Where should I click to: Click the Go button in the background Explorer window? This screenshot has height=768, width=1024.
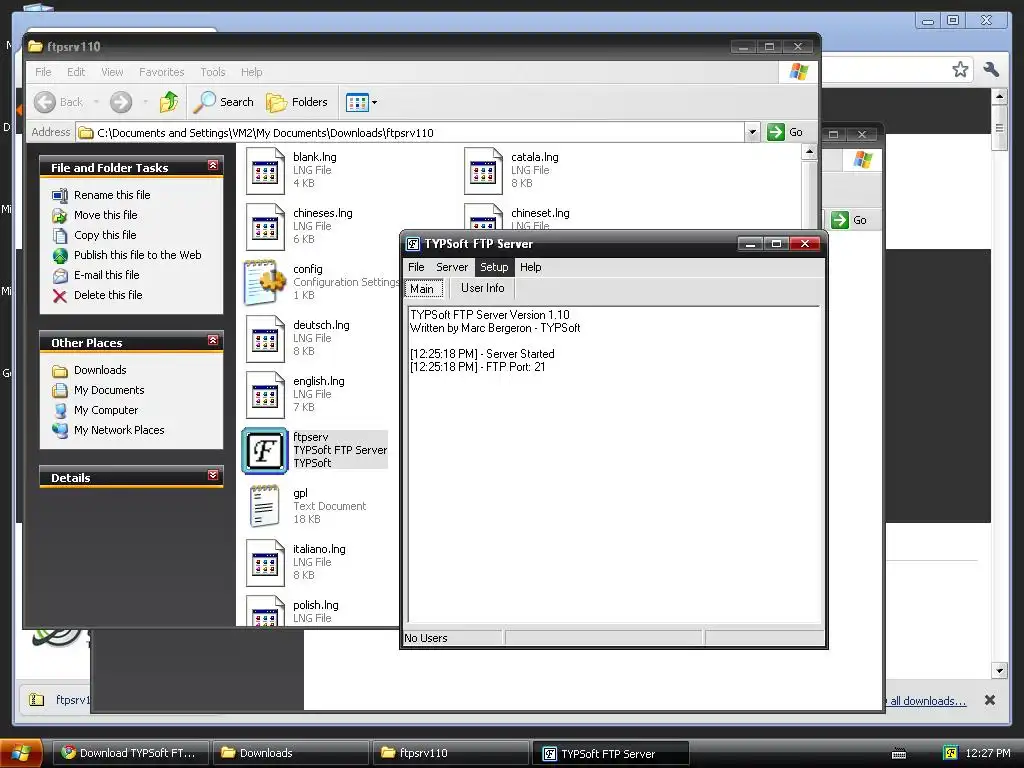(x=850, y=220)
